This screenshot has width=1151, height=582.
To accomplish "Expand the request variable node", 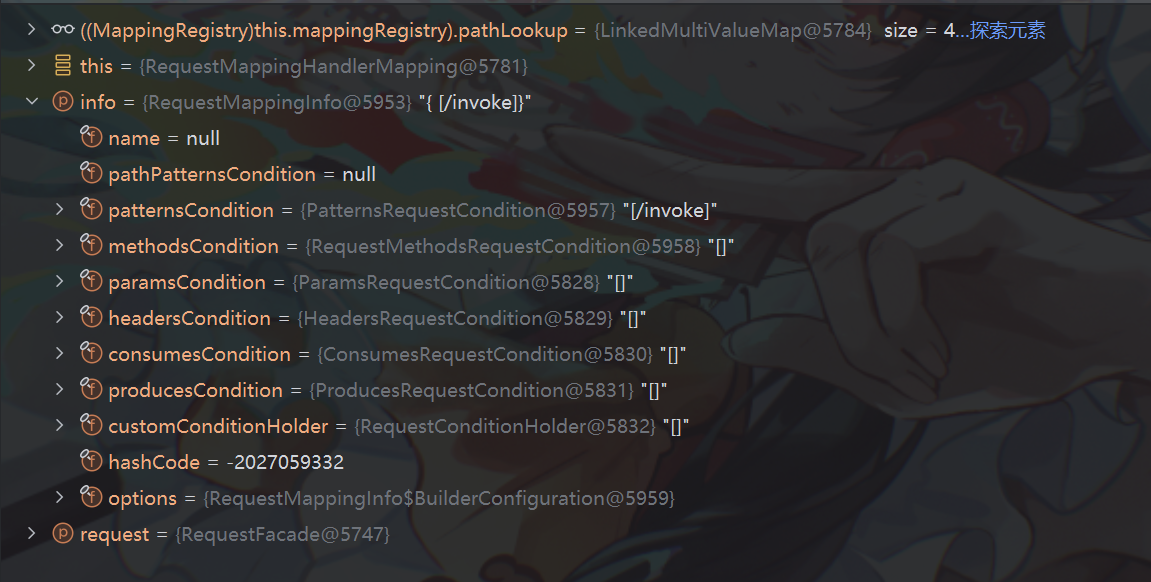I will [x=32, y=534].
